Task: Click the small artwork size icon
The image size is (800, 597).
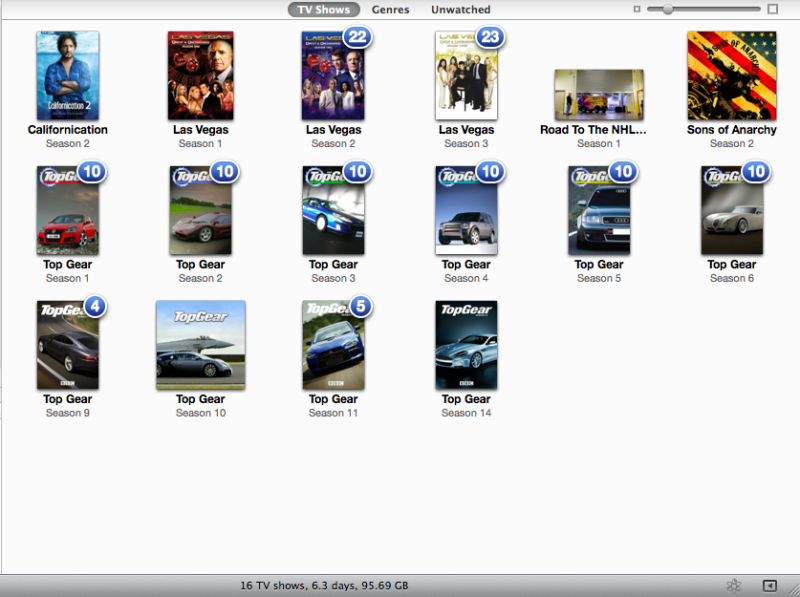Action: [637, 9]
